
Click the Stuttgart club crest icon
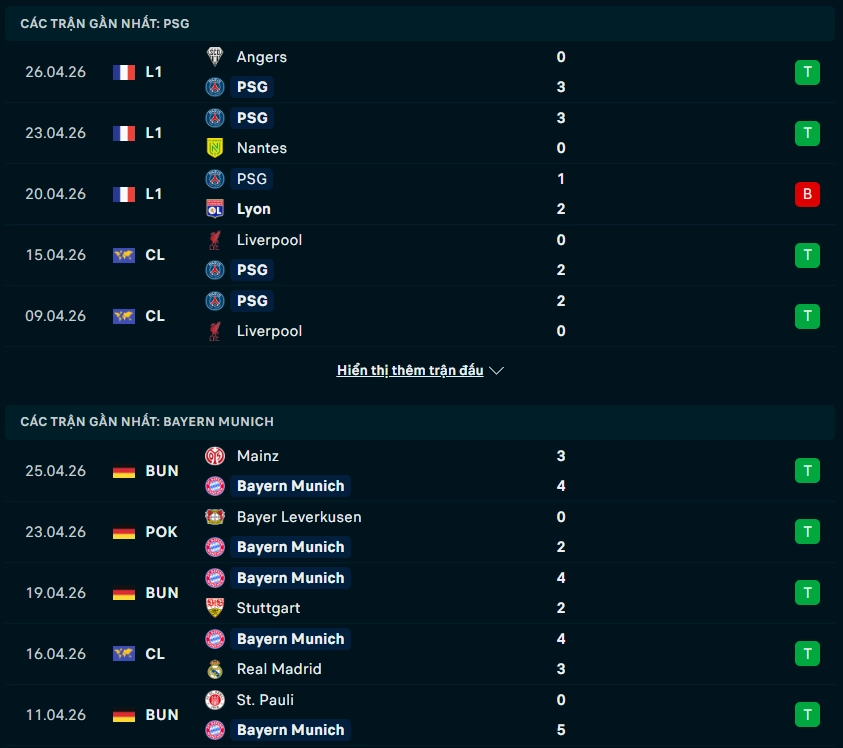pos(215,608)
